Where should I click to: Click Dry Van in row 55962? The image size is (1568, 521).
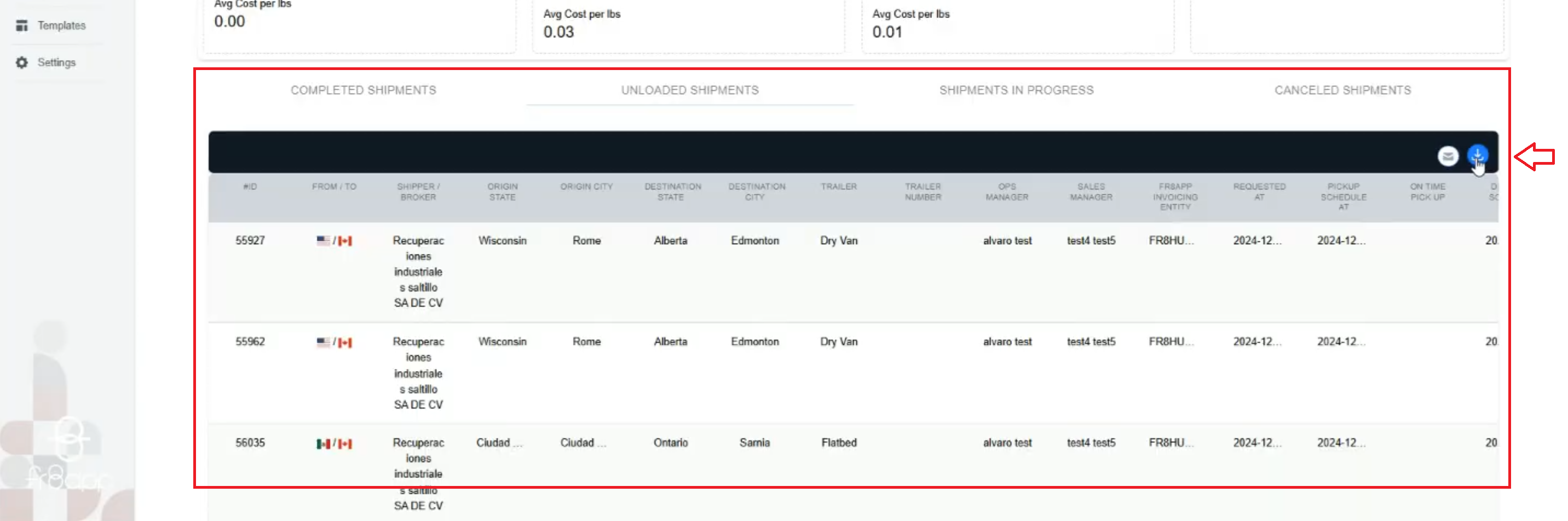coord(839,341)
